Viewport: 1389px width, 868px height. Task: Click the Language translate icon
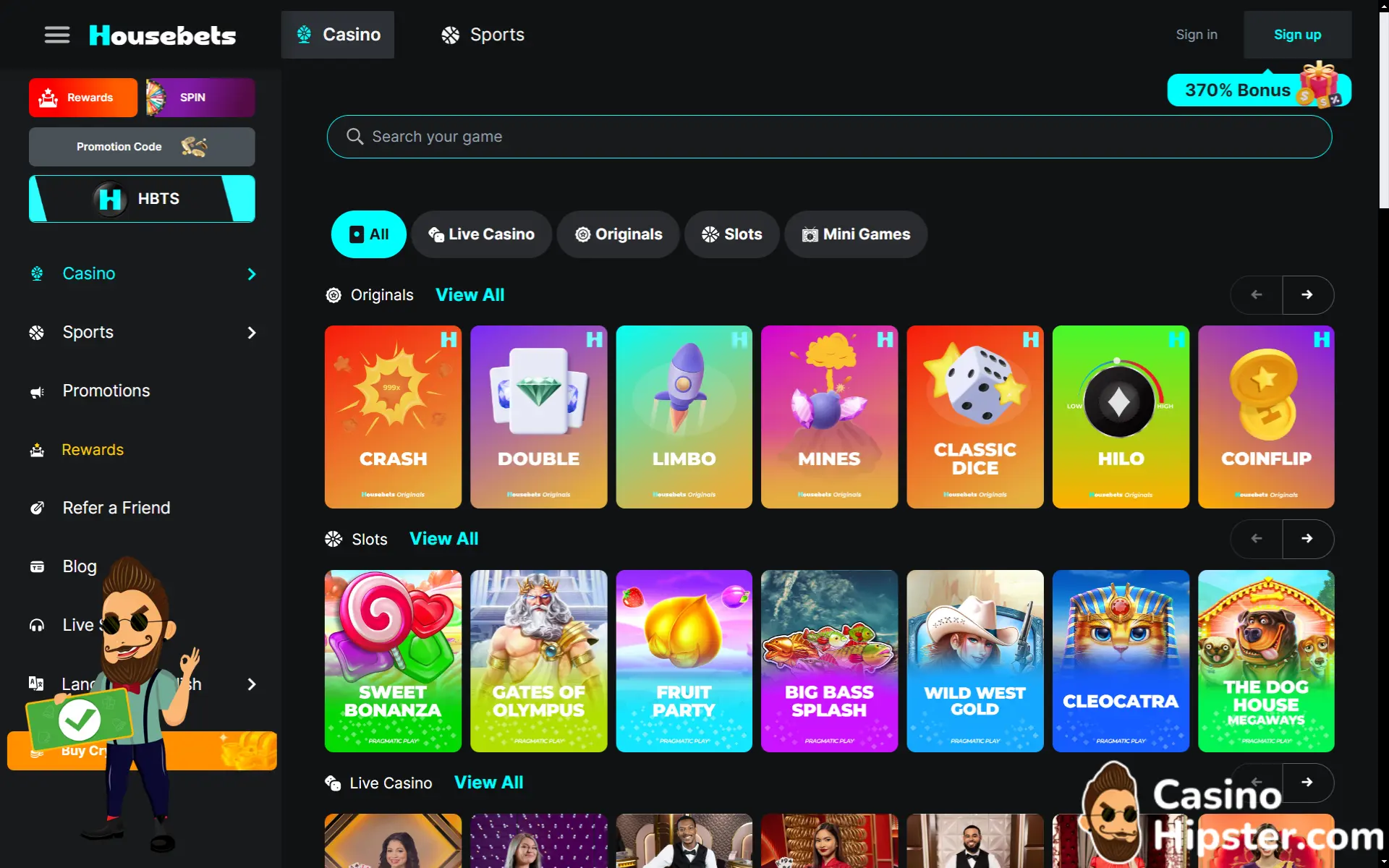click(36, 684)
